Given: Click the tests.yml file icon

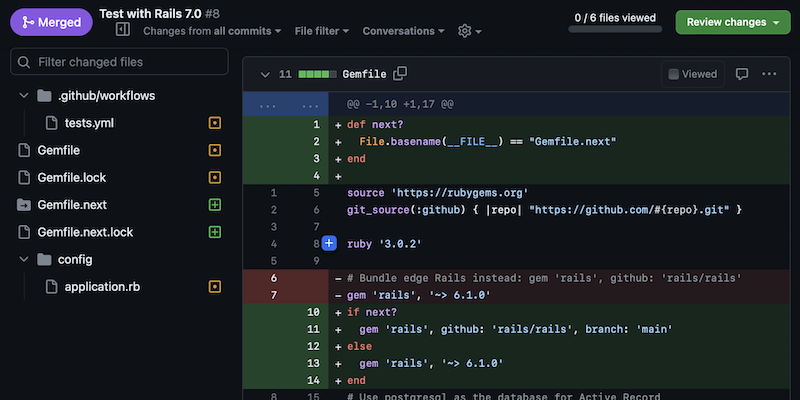Looking at the screenshot, I should pyautogui.click(x=51, y=123).
